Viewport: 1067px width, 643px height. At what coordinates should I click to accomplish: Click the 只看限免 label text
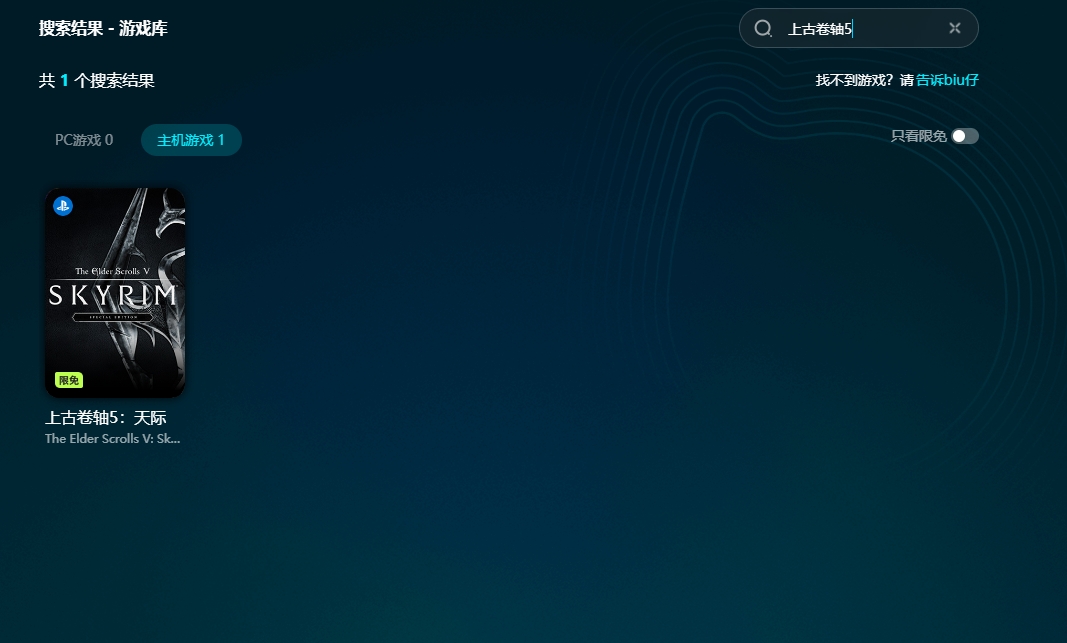pyautogui.click(x=918, y=136)
